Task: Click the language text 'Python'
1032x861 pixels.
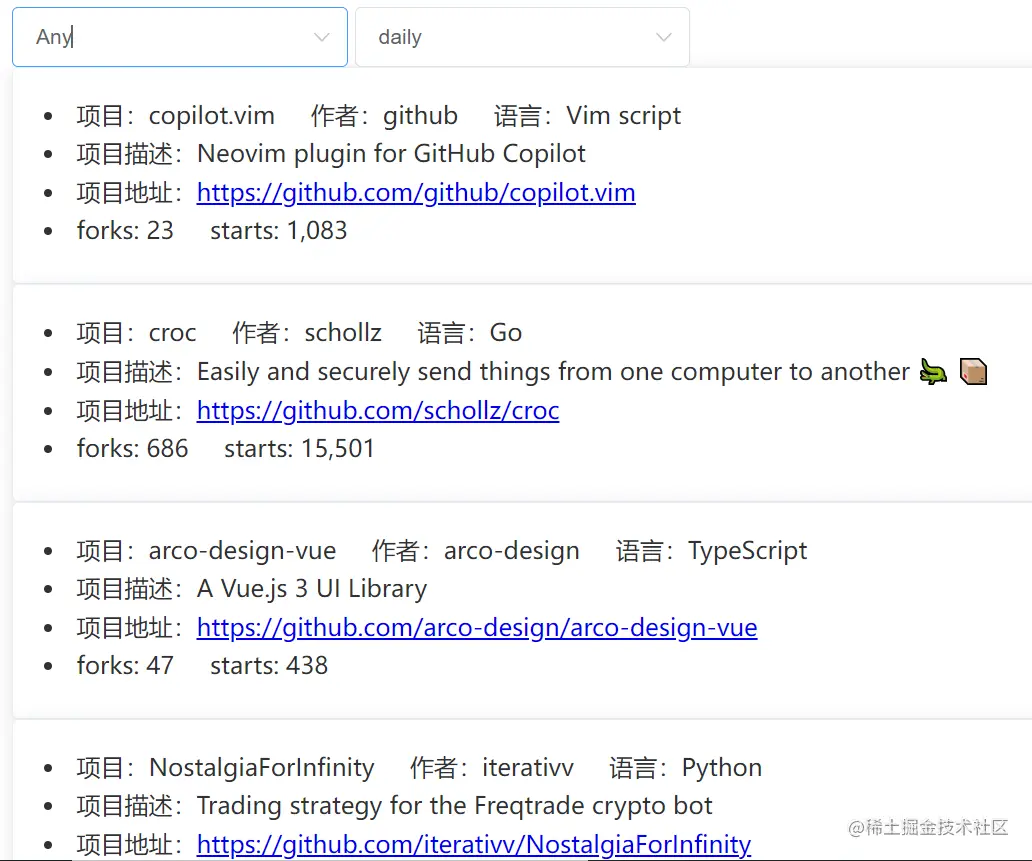Action: 721,768
